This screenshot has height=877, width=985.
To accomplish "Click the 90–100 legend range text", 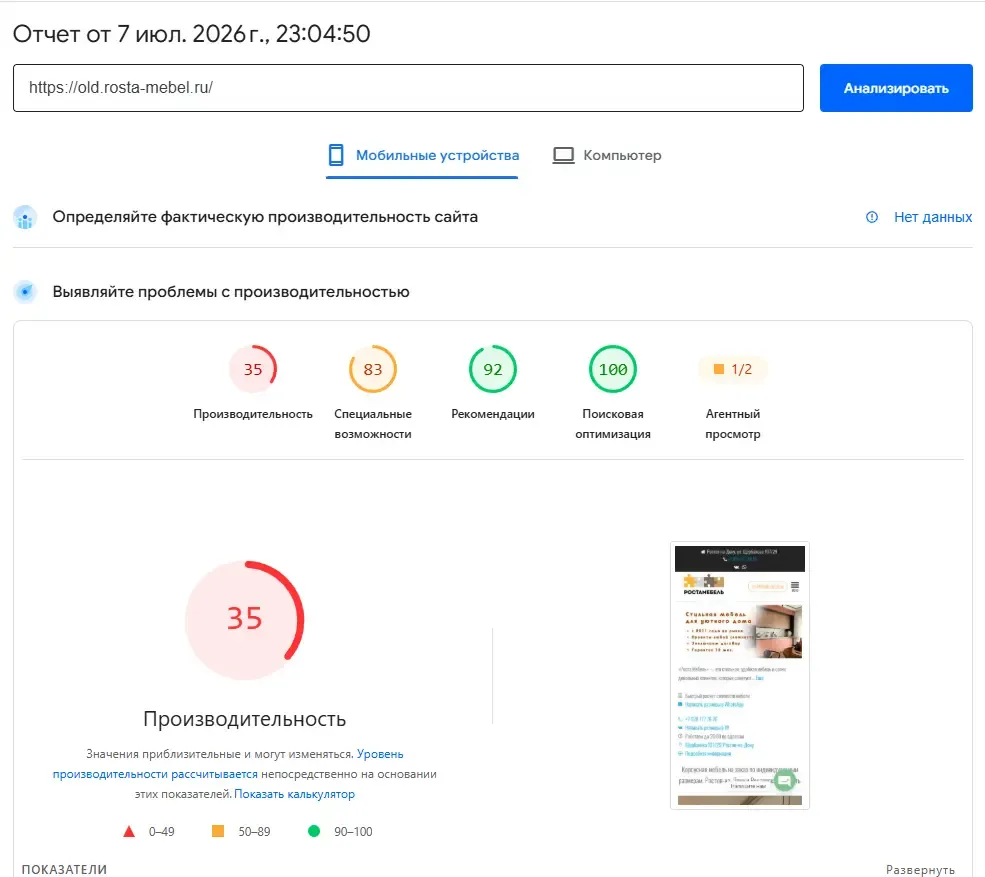I will [x=353, y=832].
